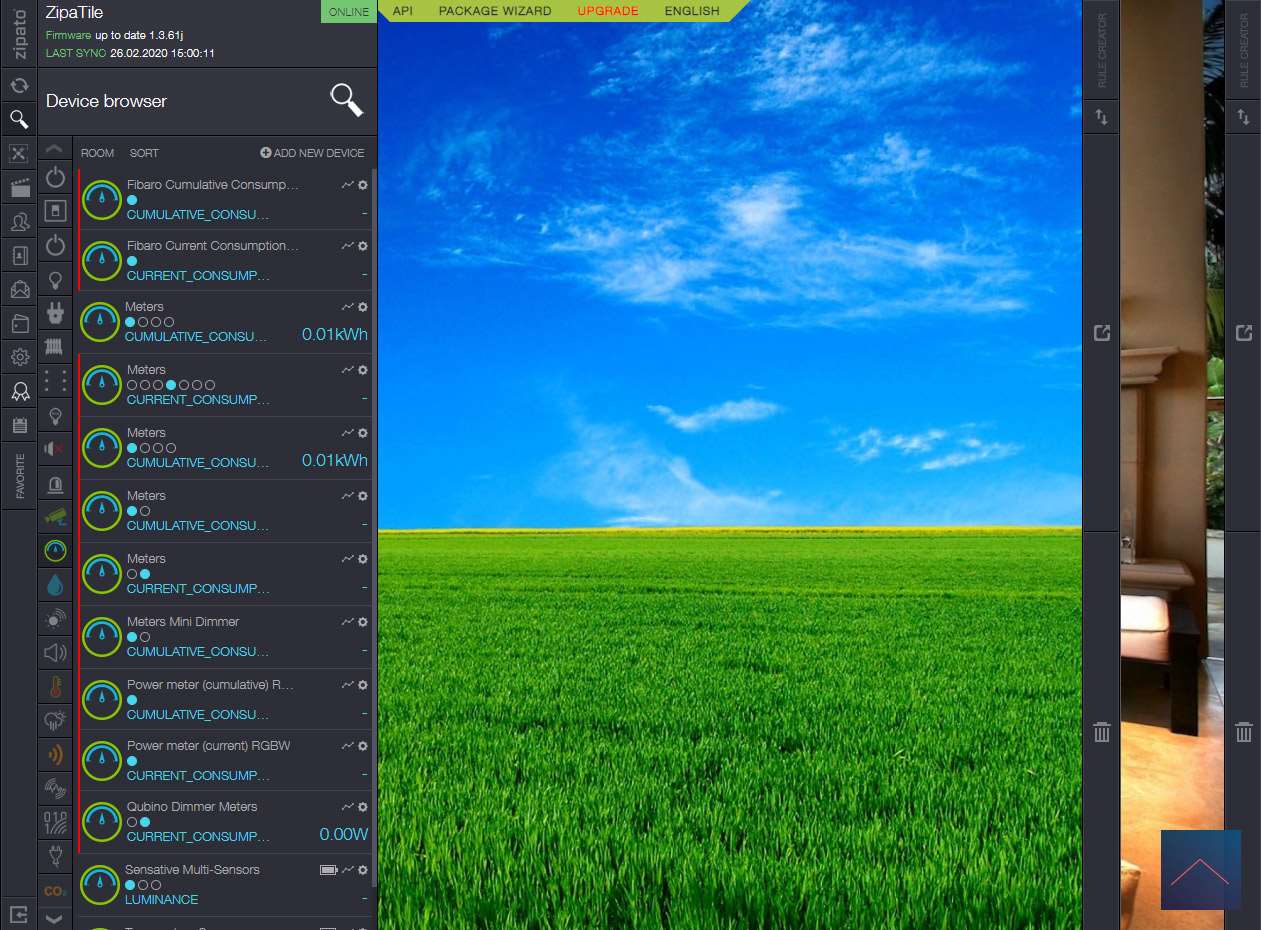Viewport: 1261px width, 930px height.
Task: Select second dot on Meters Mini Dimmer
Action: click(145, 637)
